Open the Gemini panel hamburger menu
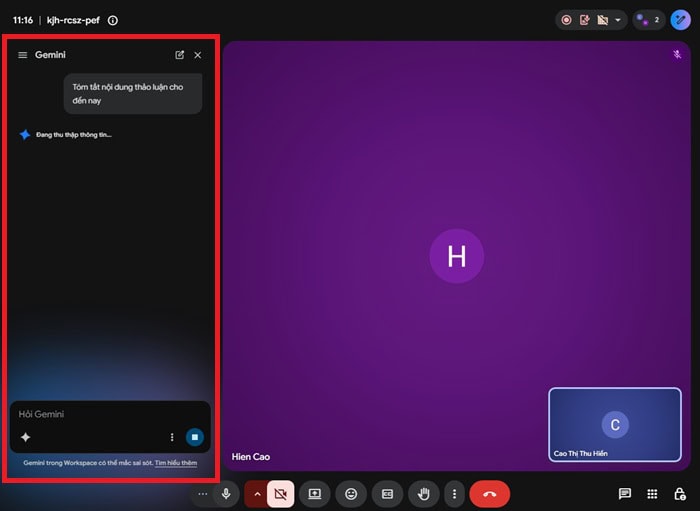Viewport: 700px width, 511px height. 22,55
